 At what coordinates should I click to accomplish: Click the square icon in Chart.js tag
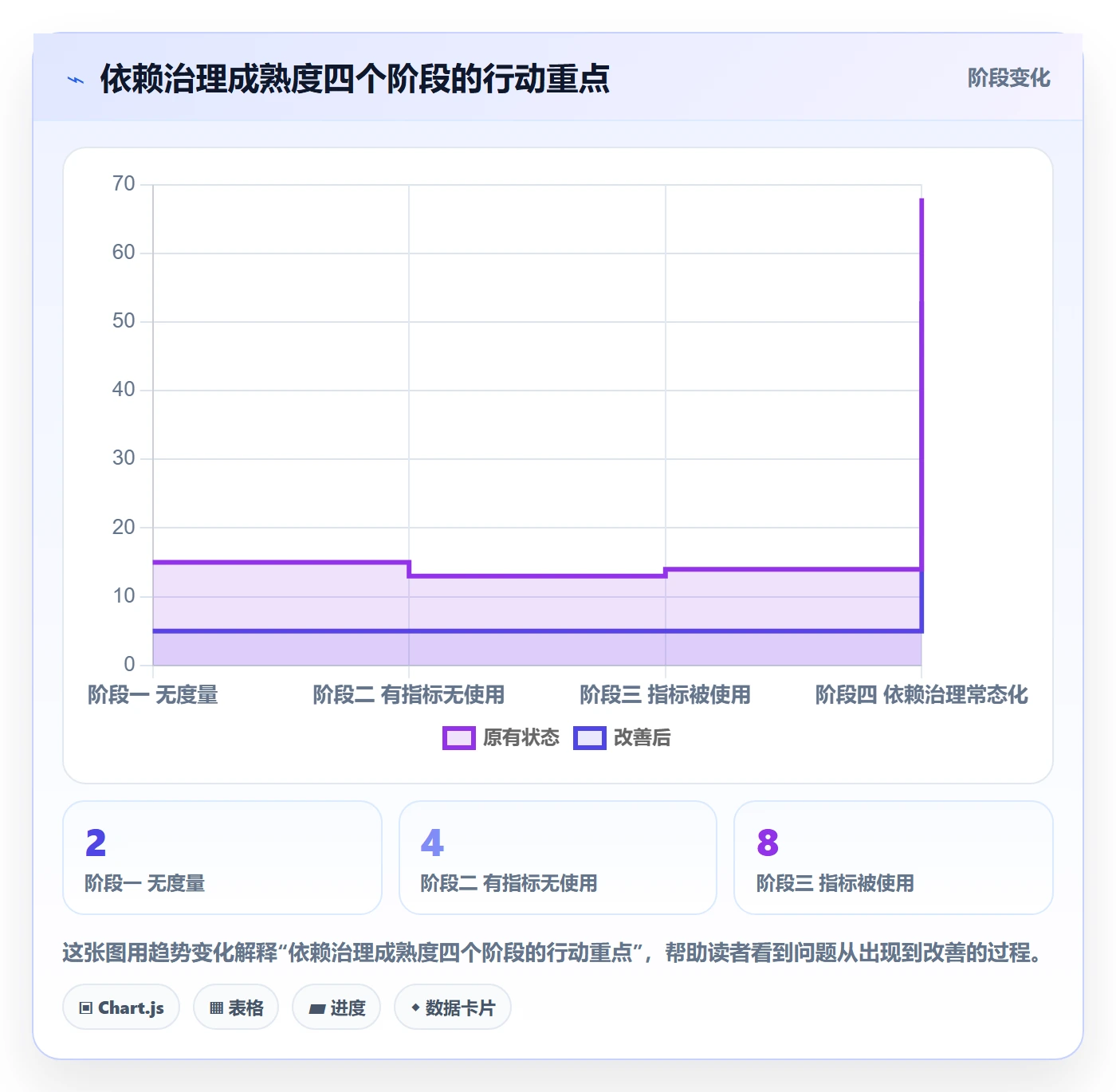coord(86,1008)
